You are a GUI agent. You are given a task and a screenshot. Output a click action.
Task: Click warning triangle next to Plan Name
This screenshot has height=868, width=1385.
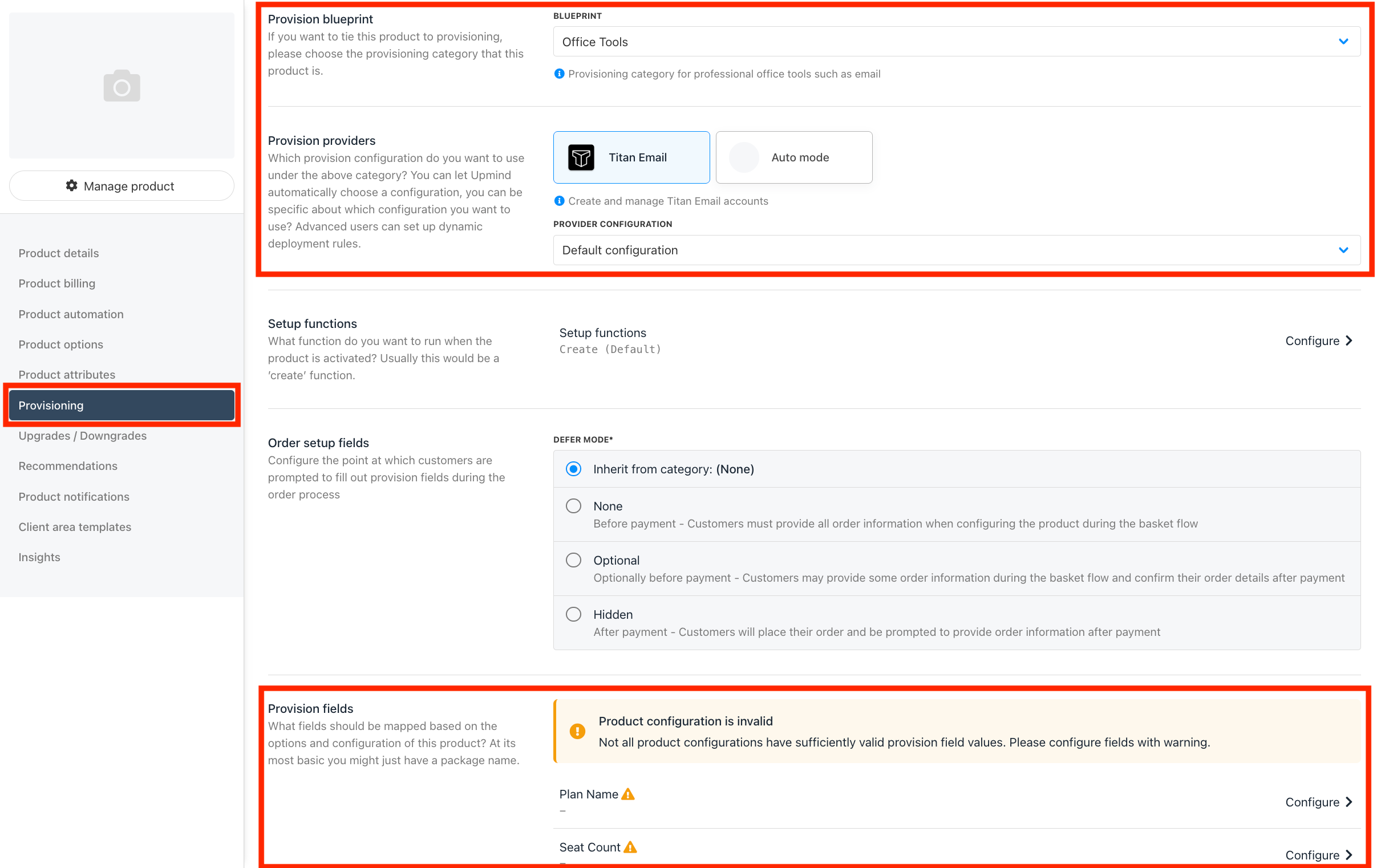[628, 794]
